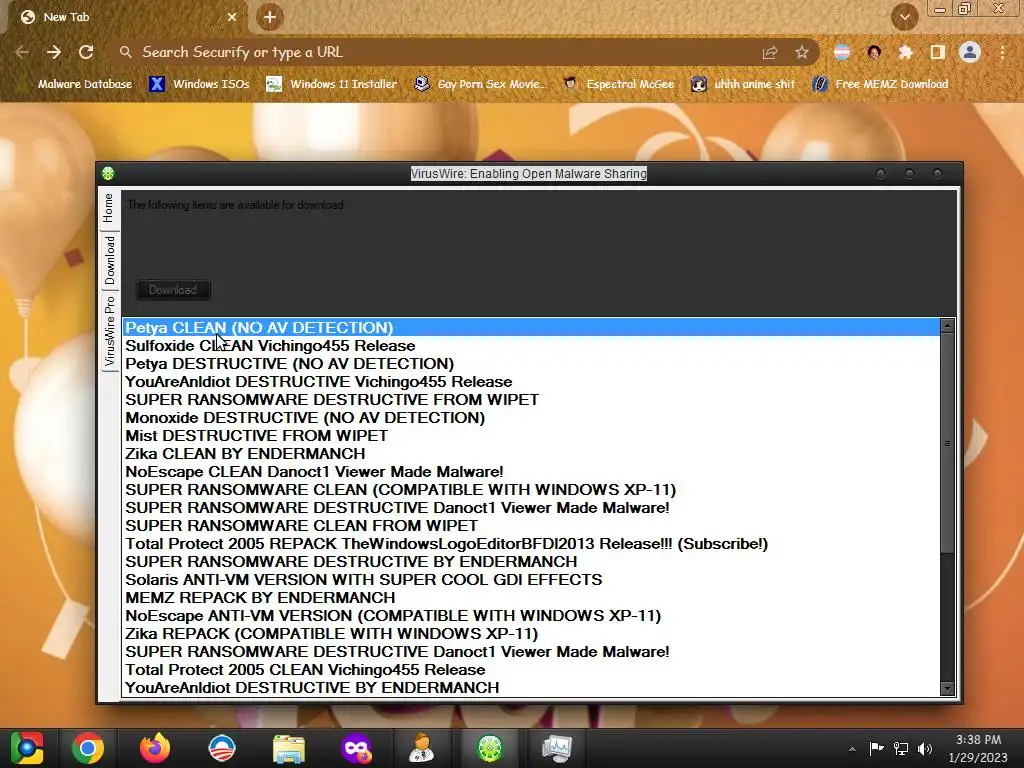The width and height of the screenshot is (1024, 768).
Task: Select Monoxide DESTRUCTIVE (NO AV DETECTION)
Action: pyautogui.click(x=531, y=417)
